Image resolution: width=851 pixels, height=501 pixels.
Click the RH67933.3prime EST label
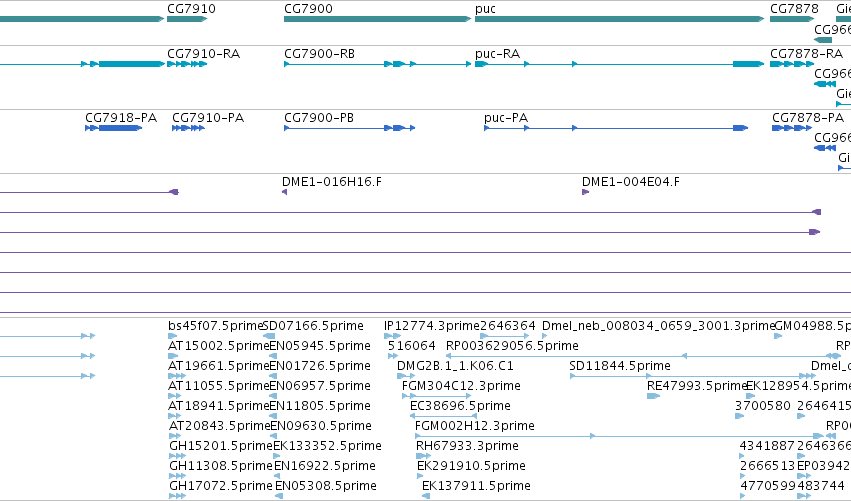(467, 446)
